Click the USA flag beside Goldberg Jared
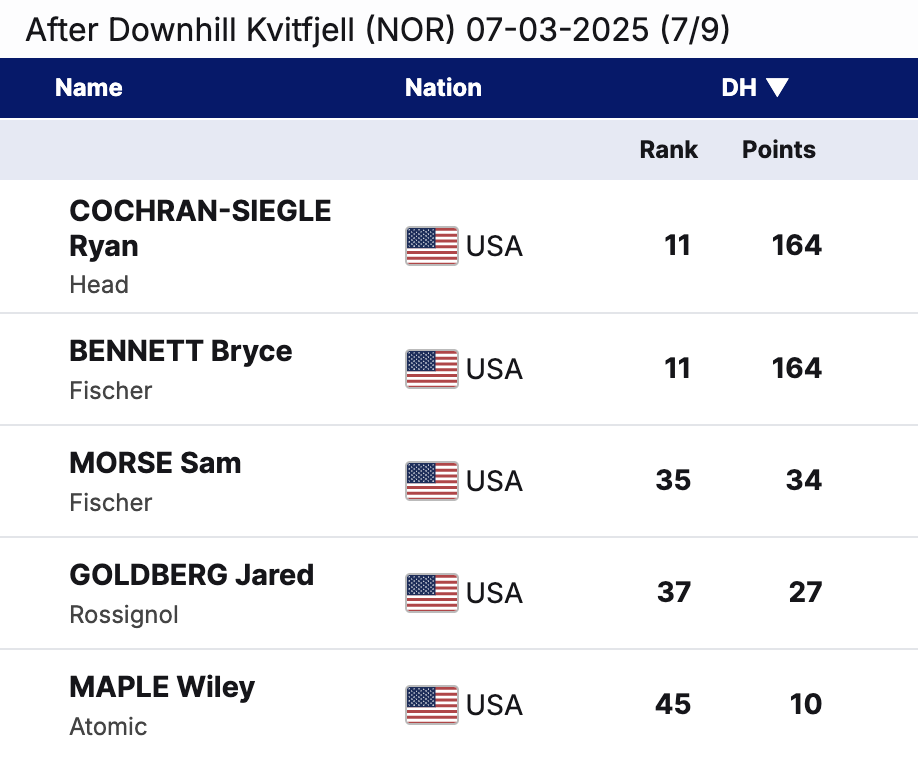Viewport: 918px width, 758px height. click(x=431, y=593)
